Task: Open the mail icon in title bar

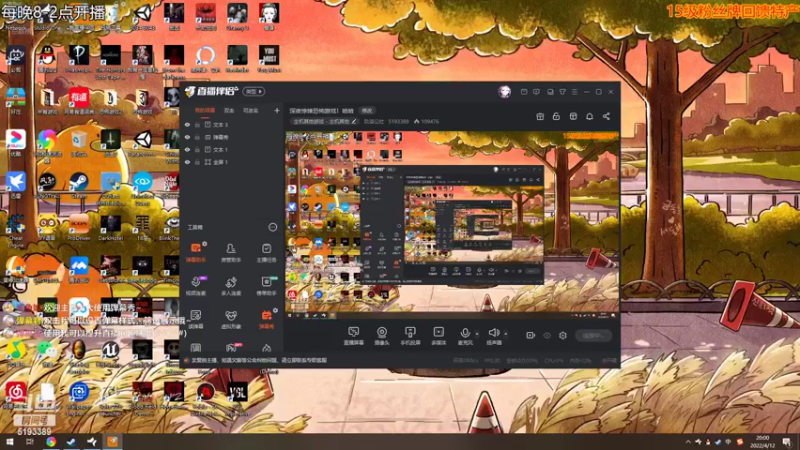Action: coord(524,92)
